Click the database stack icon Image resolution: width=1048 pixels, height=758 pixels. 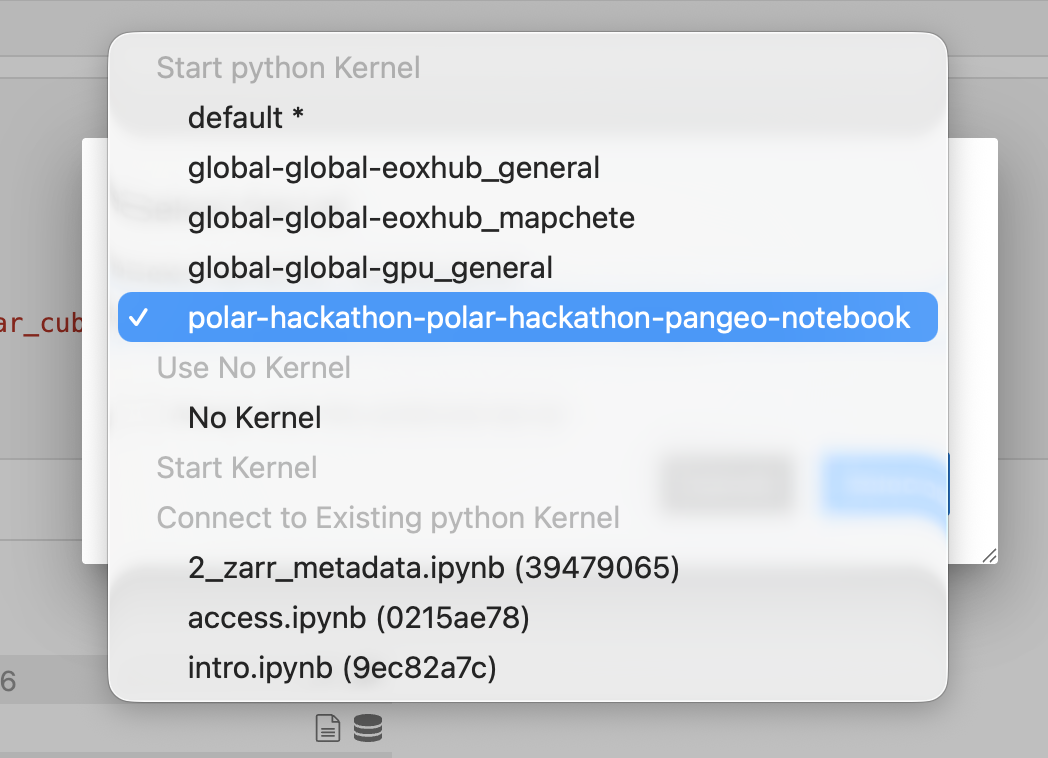[368, 728]
